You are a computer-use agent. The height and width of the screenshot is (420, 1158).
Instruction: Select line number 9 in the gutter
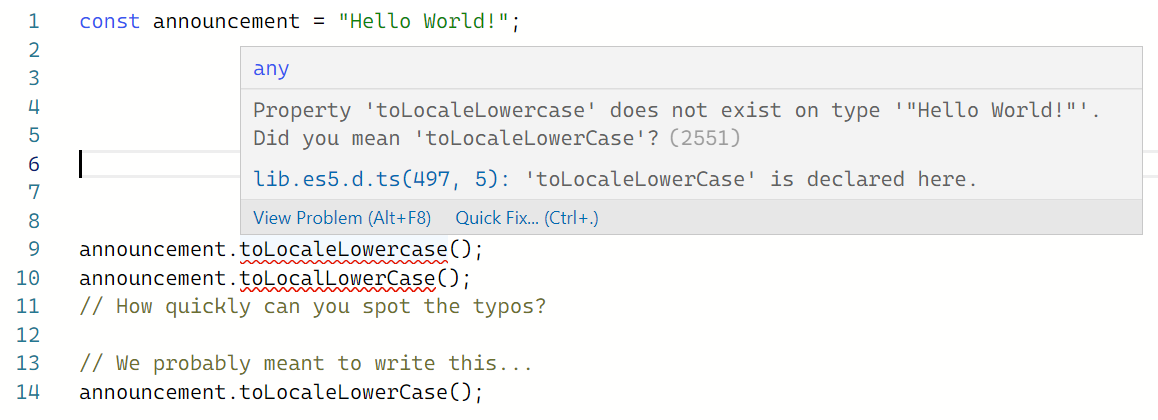(34, 249)
